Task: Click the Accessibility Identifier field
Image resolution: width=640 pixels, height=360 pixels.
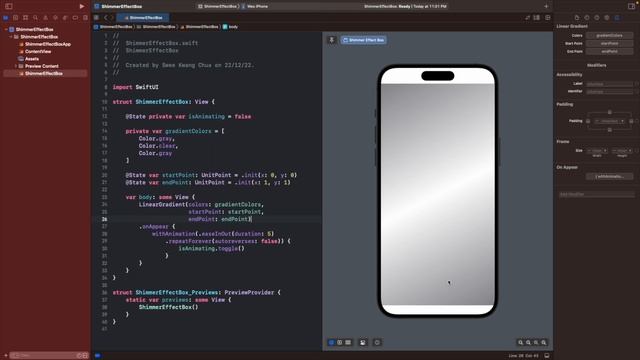Action: tap(609, 91)
